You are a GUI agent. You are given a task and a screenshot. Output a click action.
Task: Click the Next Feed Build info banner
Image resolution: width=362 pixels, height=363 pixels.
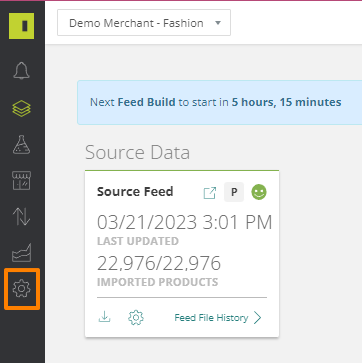[x=220, y=102]
